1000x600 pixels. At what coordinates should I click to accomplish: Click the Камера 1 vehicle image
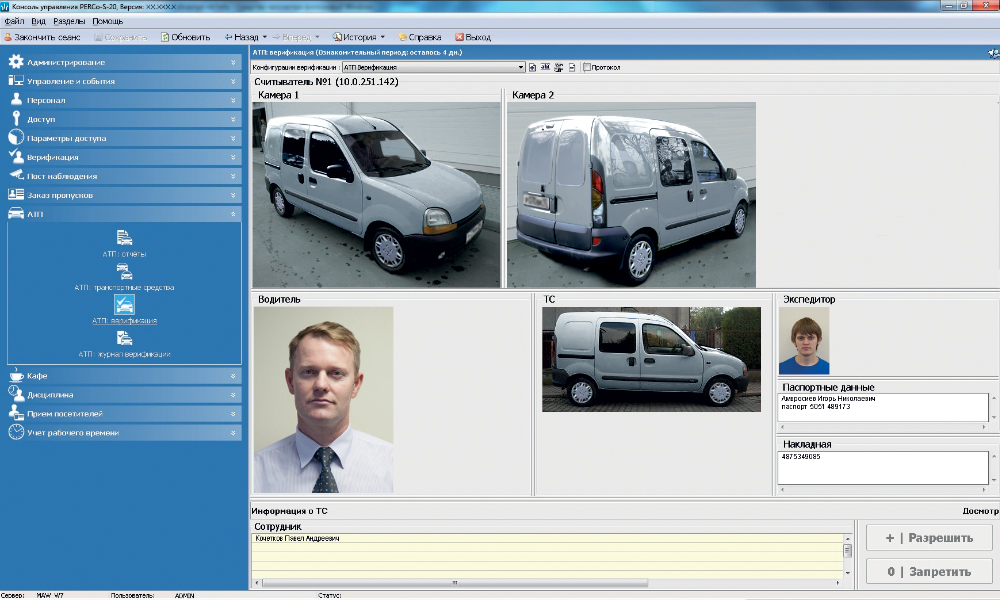(x=376, y=194)
